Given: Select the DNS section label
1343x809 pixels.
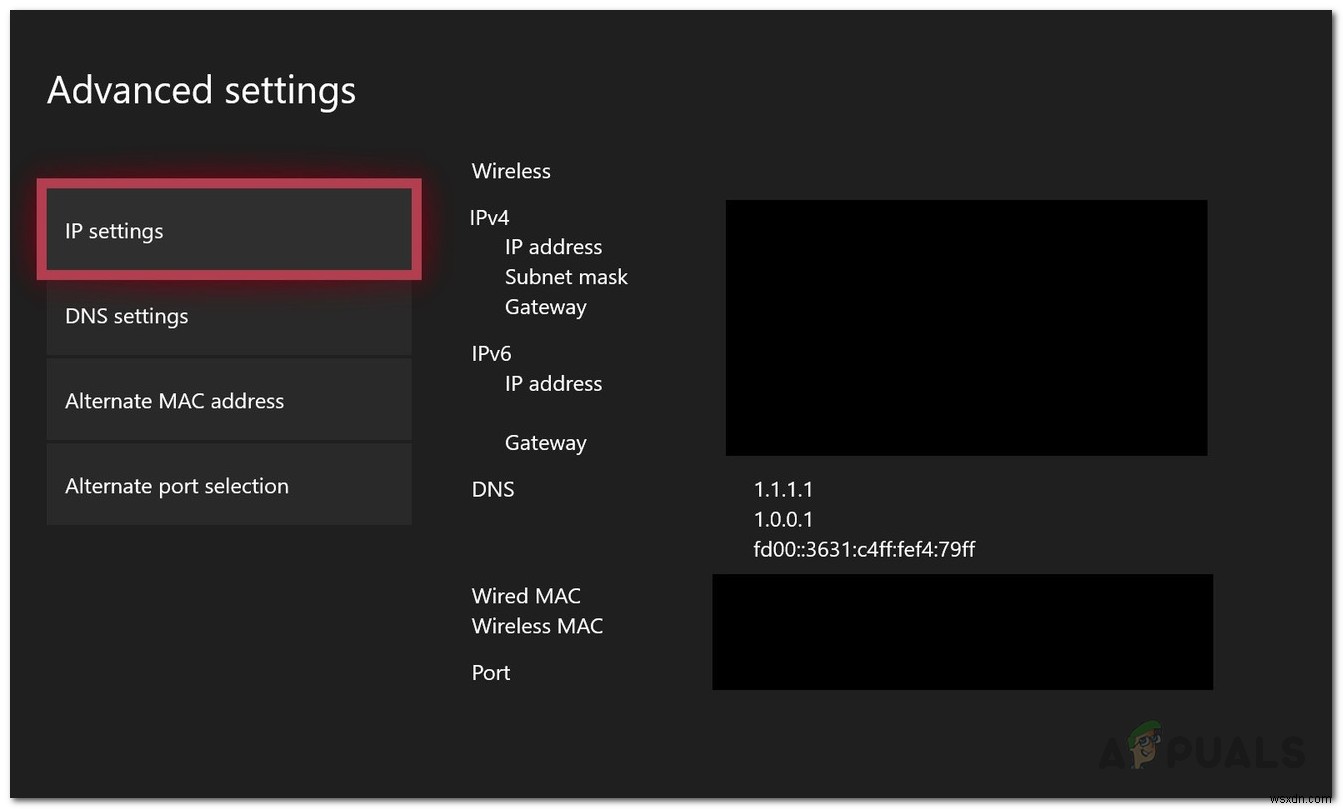Looking at the screenshot, I should 493,489.
